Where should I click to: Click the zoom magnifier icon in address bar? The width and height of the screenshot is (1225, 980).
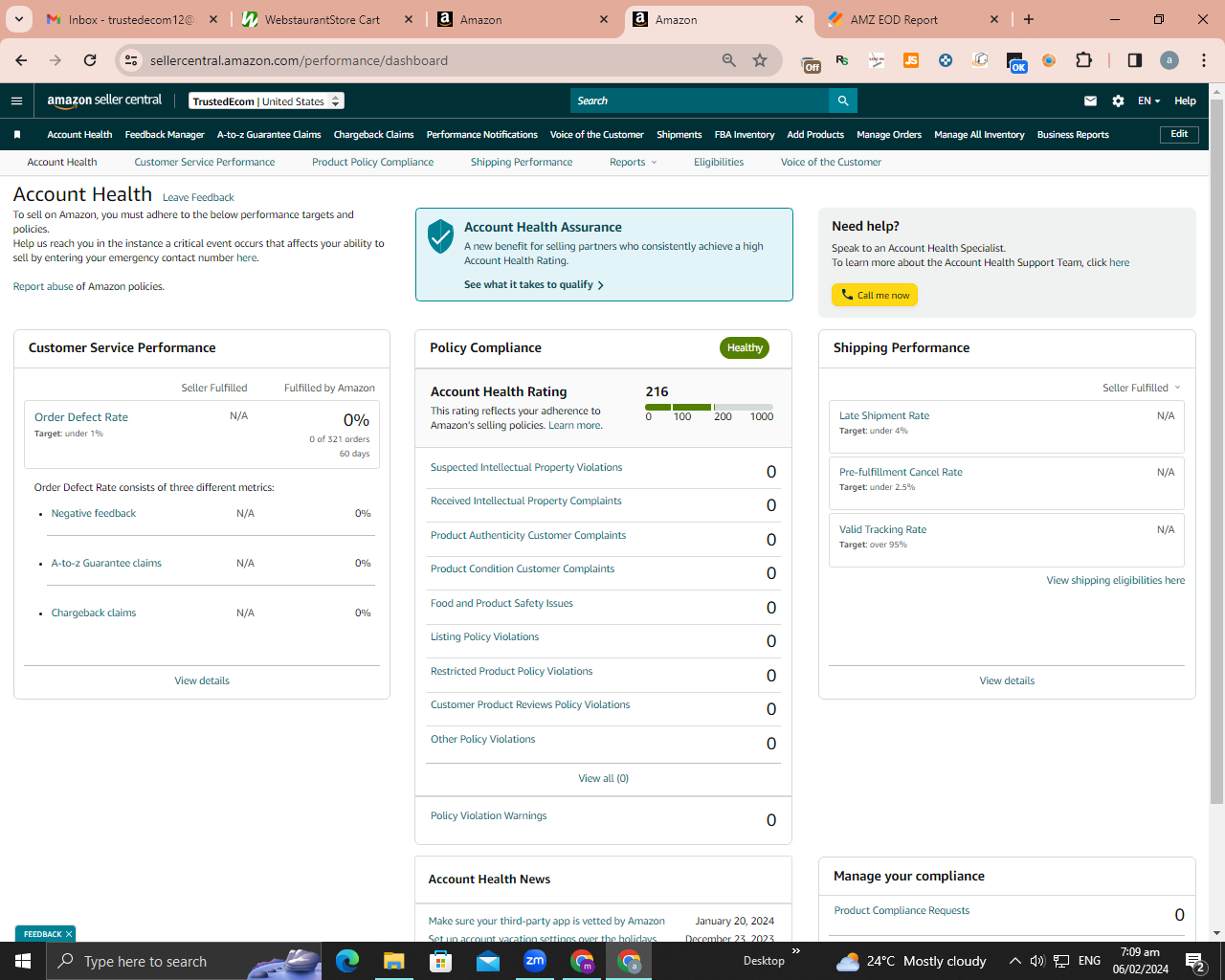[729, 60]
